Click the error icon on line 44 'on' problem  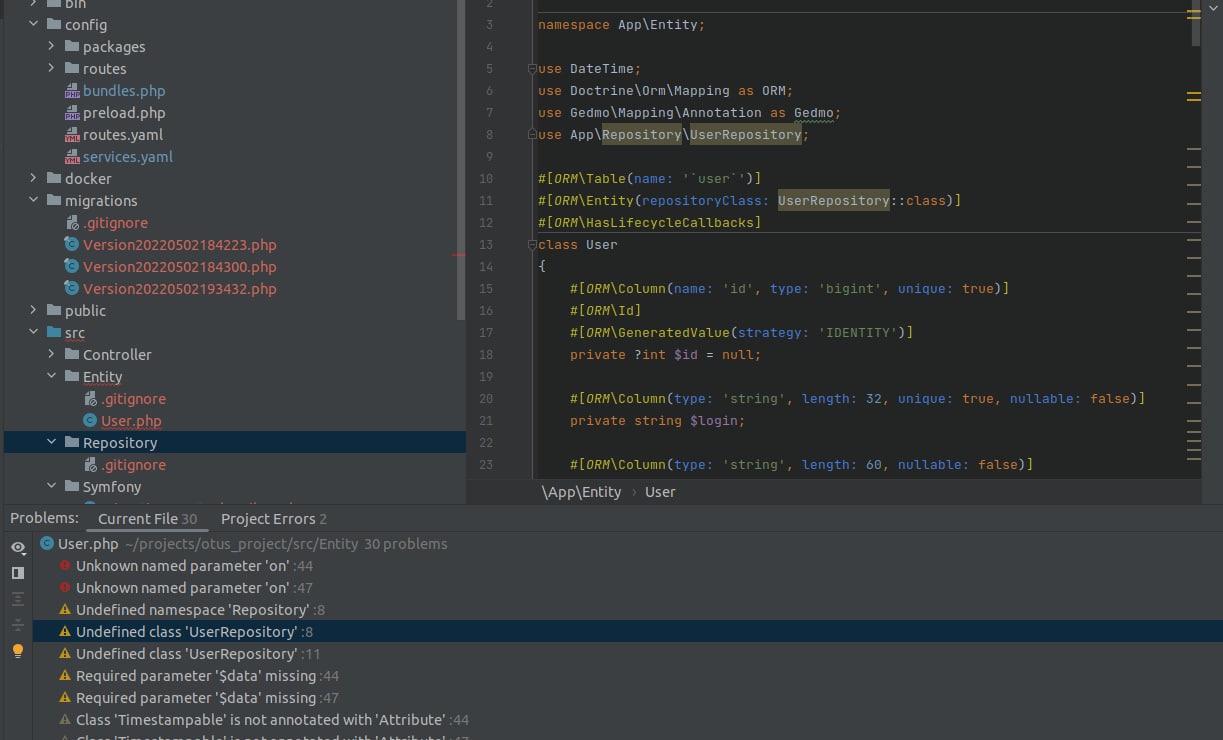point(65,566)
